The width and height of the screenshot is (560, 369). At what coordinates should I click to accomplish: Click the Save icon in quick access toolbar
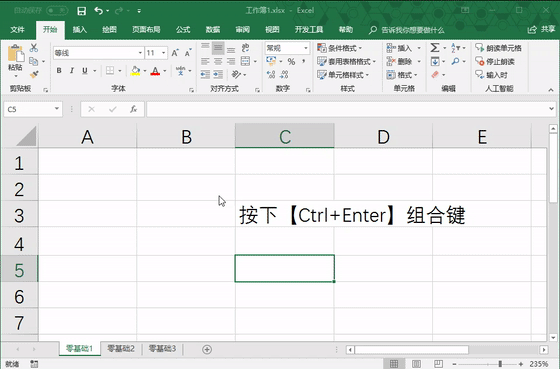[x=81, y=11]
